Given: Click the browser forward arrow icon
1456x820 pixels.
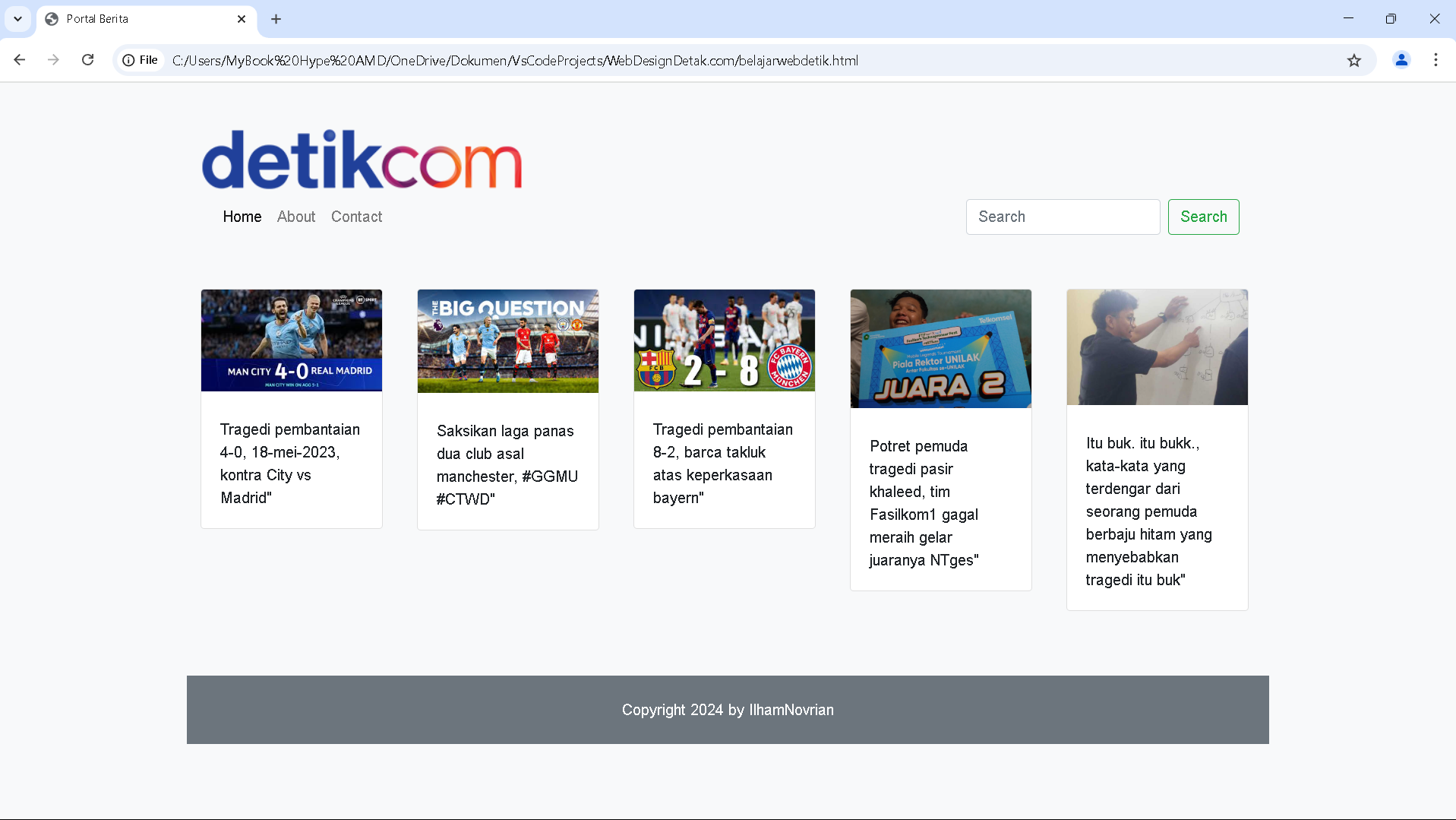Looking at the screenshot, I should click(x=53, y=60).
